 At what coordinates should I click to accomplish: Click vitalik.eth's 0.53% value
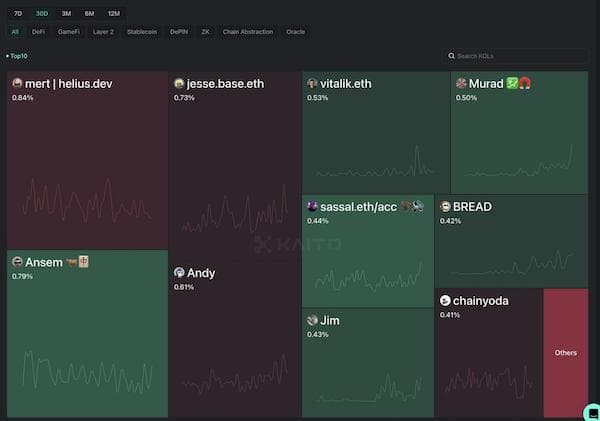coord(318,98)
